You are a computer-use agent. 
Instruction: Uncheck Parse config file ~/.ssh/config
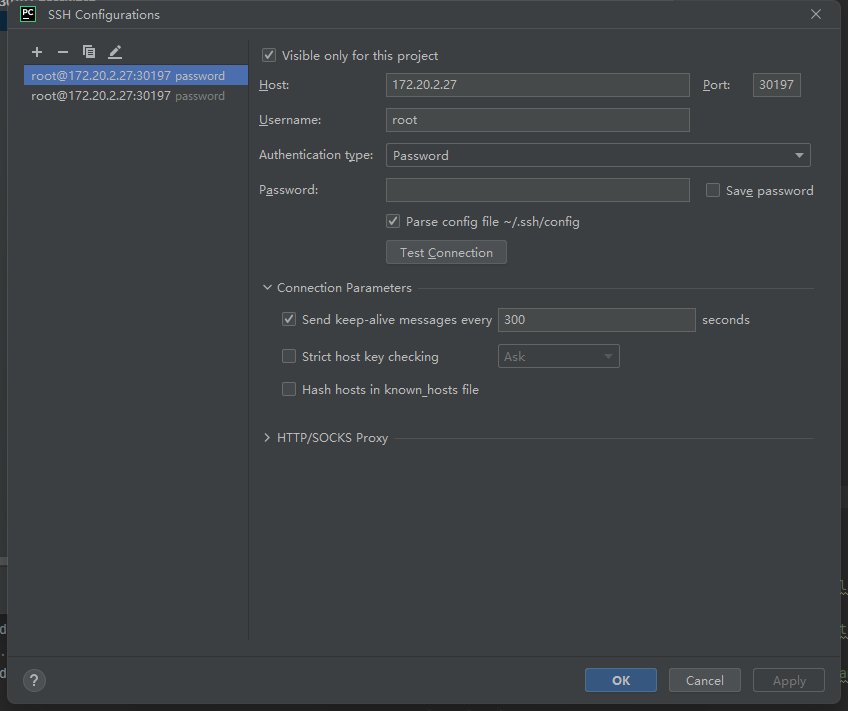pyautogui.click(x=393, y=221)
